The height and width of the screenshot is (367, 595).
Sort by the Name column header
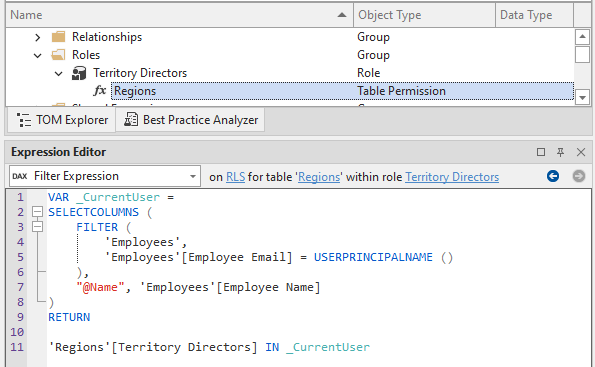(179, 15)
